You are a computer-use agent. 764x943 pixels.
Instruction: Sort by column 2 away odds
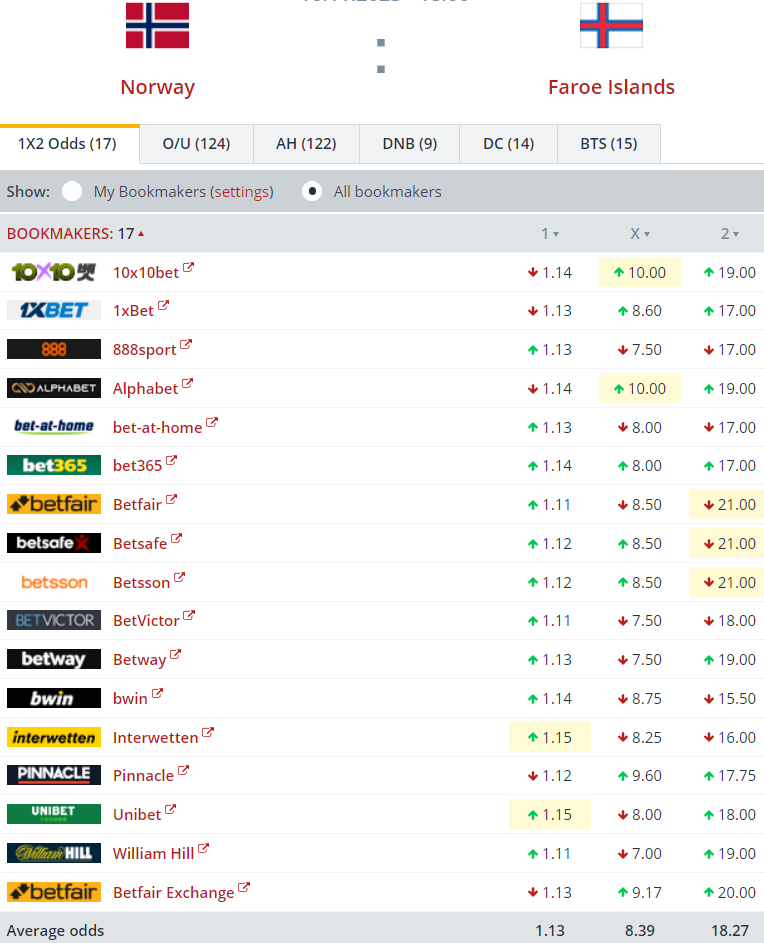point(730,234)
